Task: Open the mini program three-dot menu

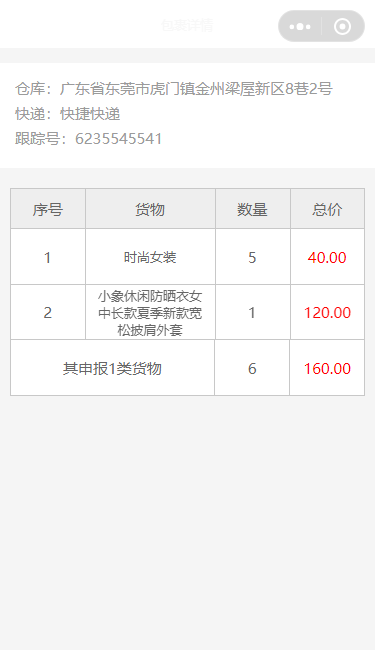Action: pos(300,27)
